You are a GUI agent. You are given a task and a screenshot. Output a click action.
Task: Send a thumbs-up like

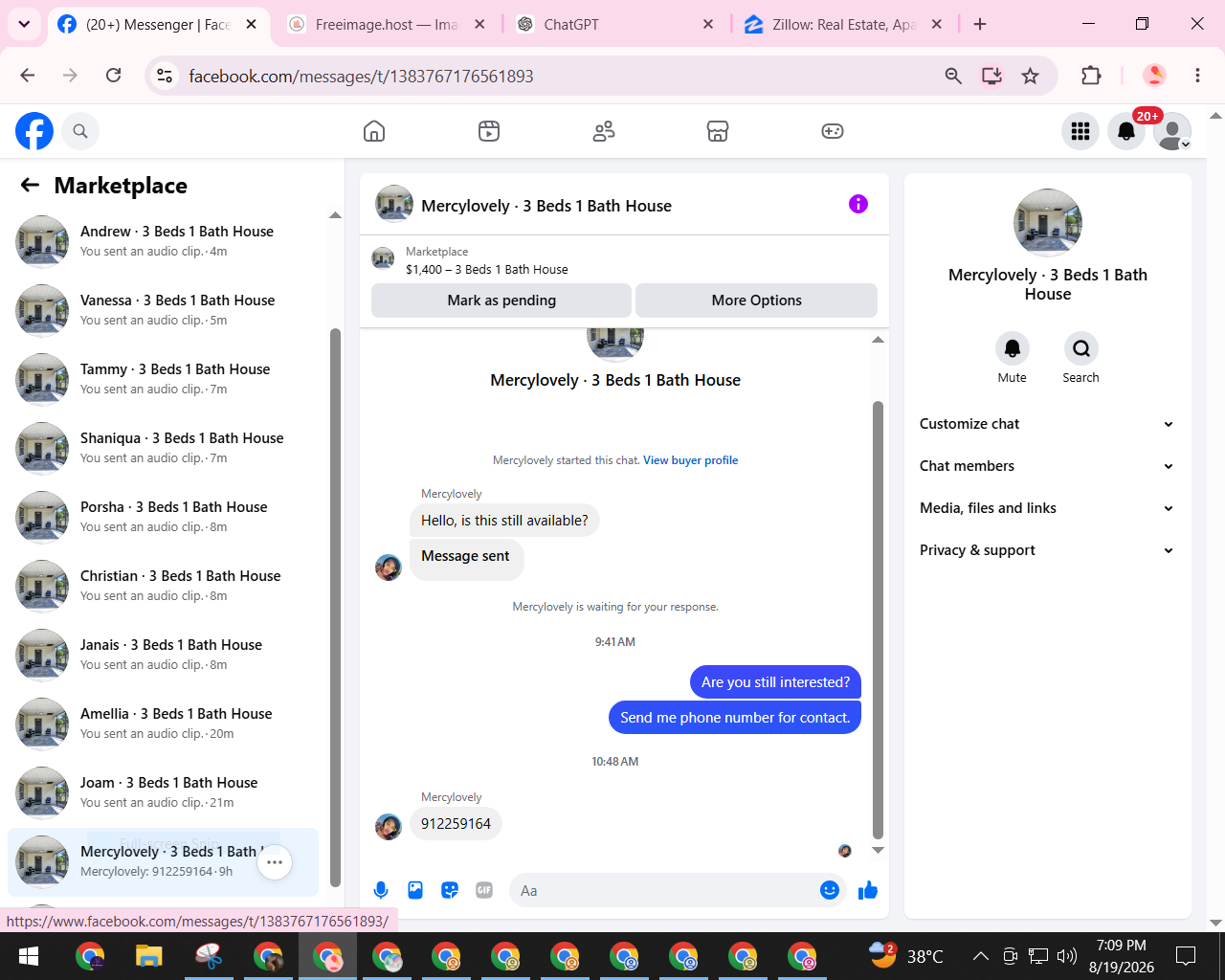coord(868,891)
